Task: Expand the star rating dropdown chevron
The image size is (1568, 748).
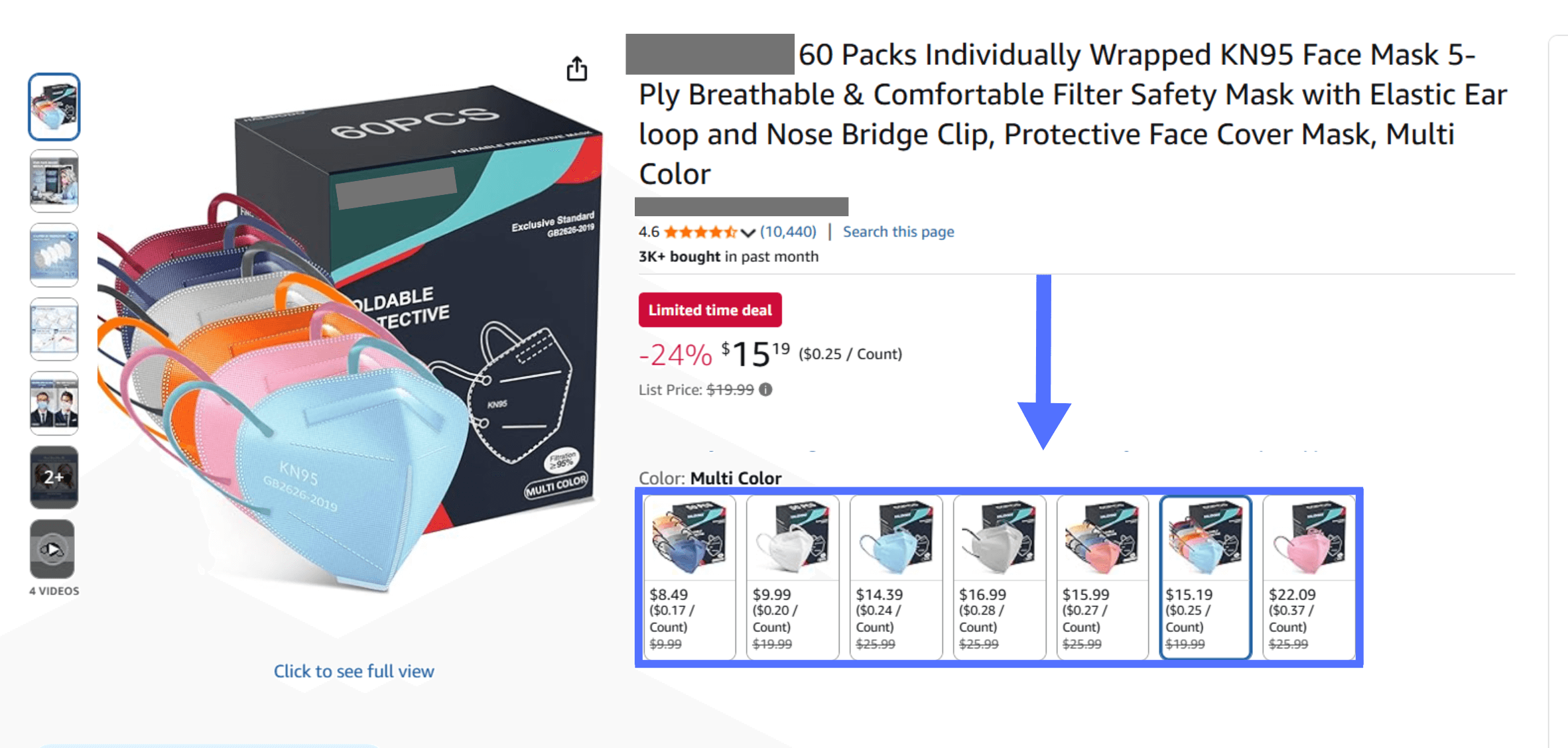Action: pos(748,232)
